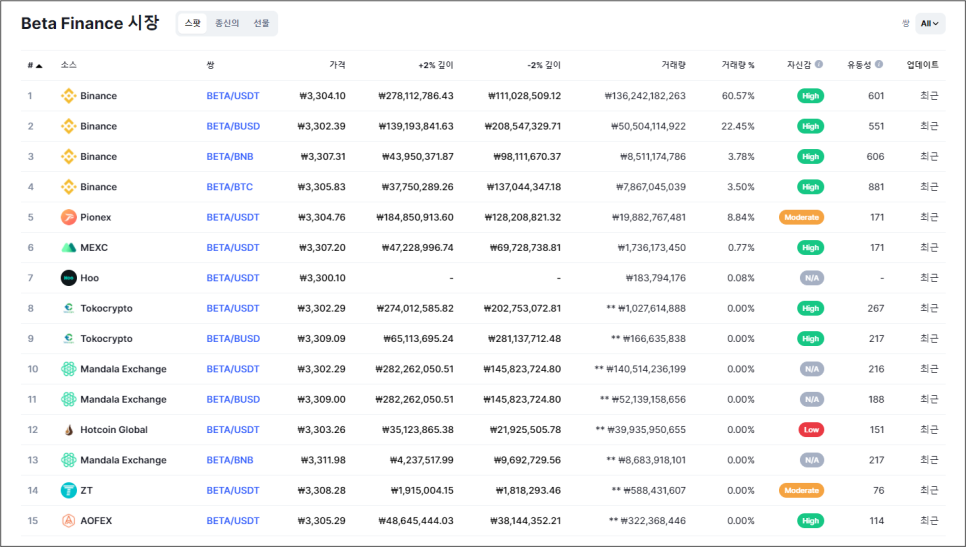This screenshot has width=966, height=547.
Task: Click the Moderate badge in Pionex row
Action: pos(801,217)
